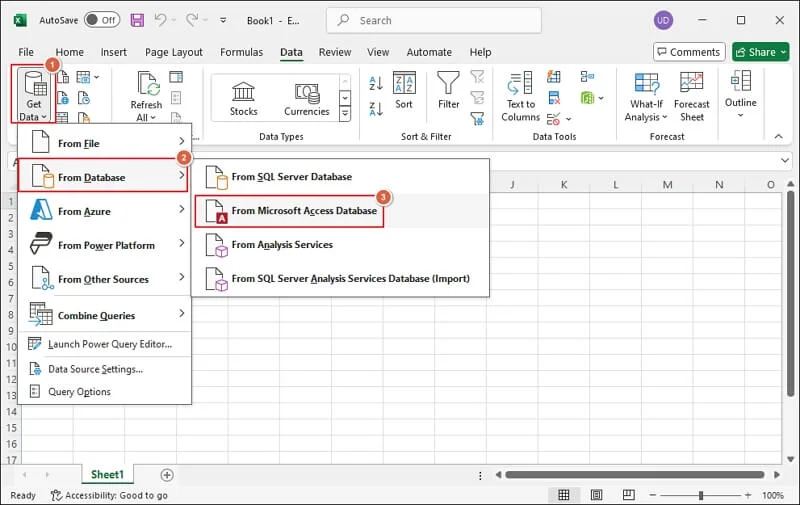The height and width of the screenshot is (505, 800).
Task: Expand From File submenu
Action: (x=105, y=143)
